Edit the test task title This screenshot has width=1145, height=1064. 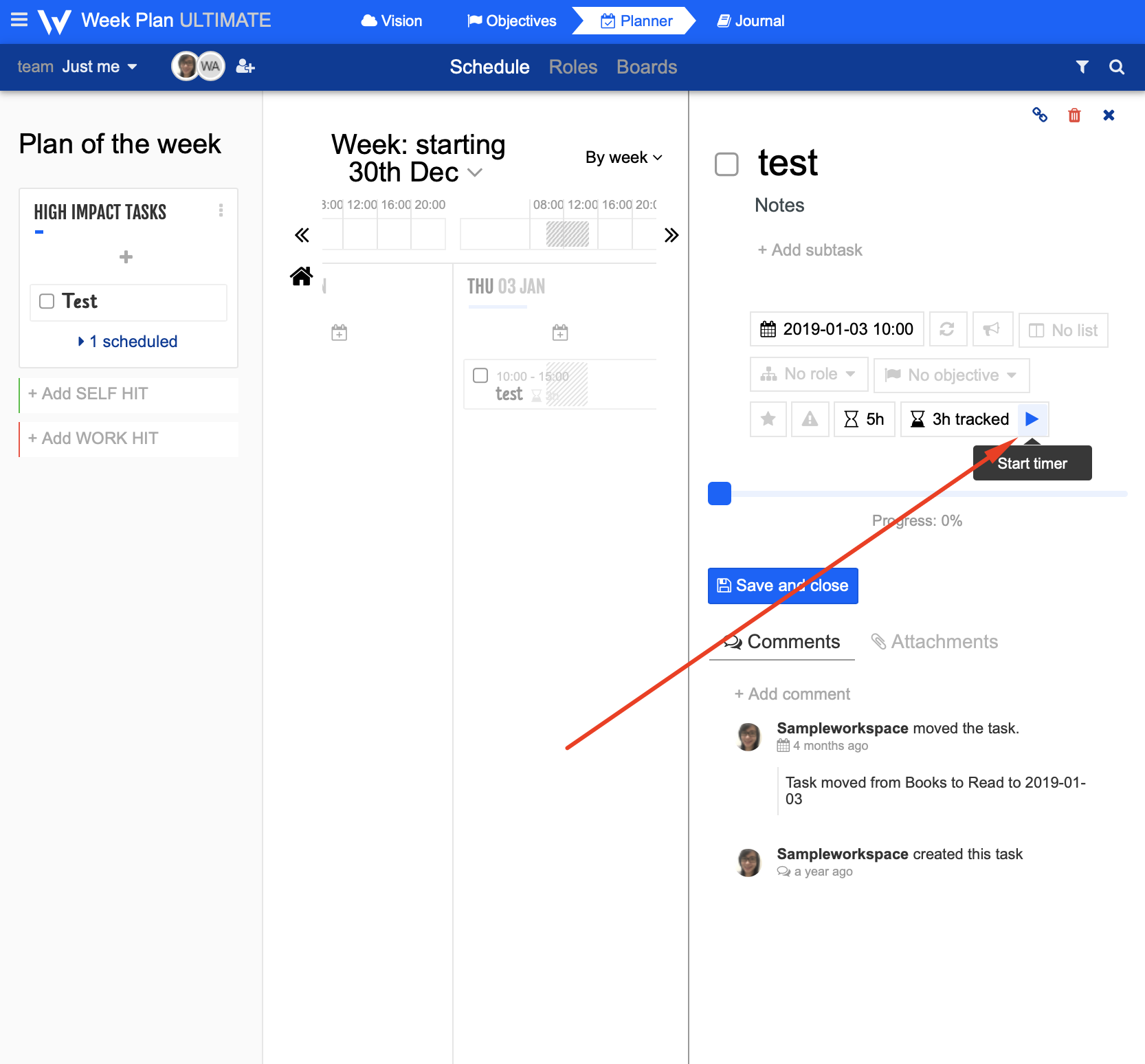pos(788,164)
